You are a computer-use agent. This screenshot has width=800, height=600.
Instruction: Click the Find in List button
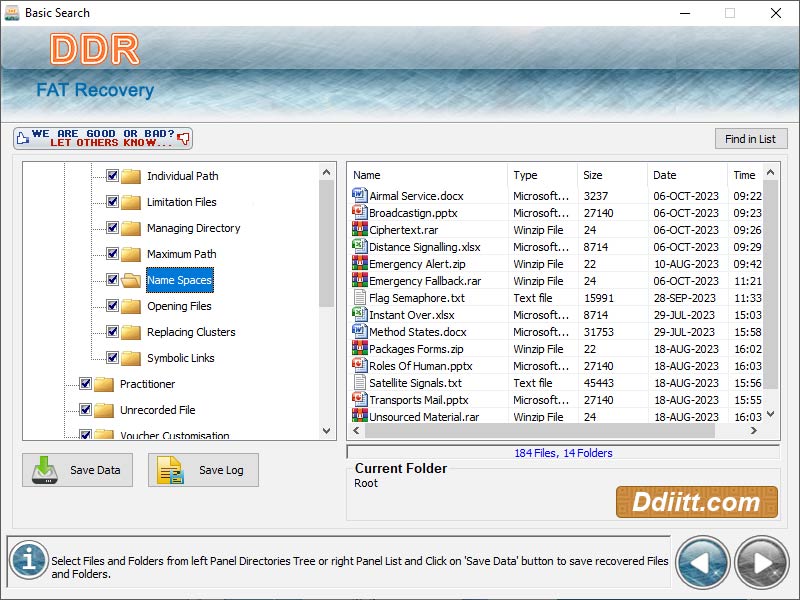click(751, 138)
